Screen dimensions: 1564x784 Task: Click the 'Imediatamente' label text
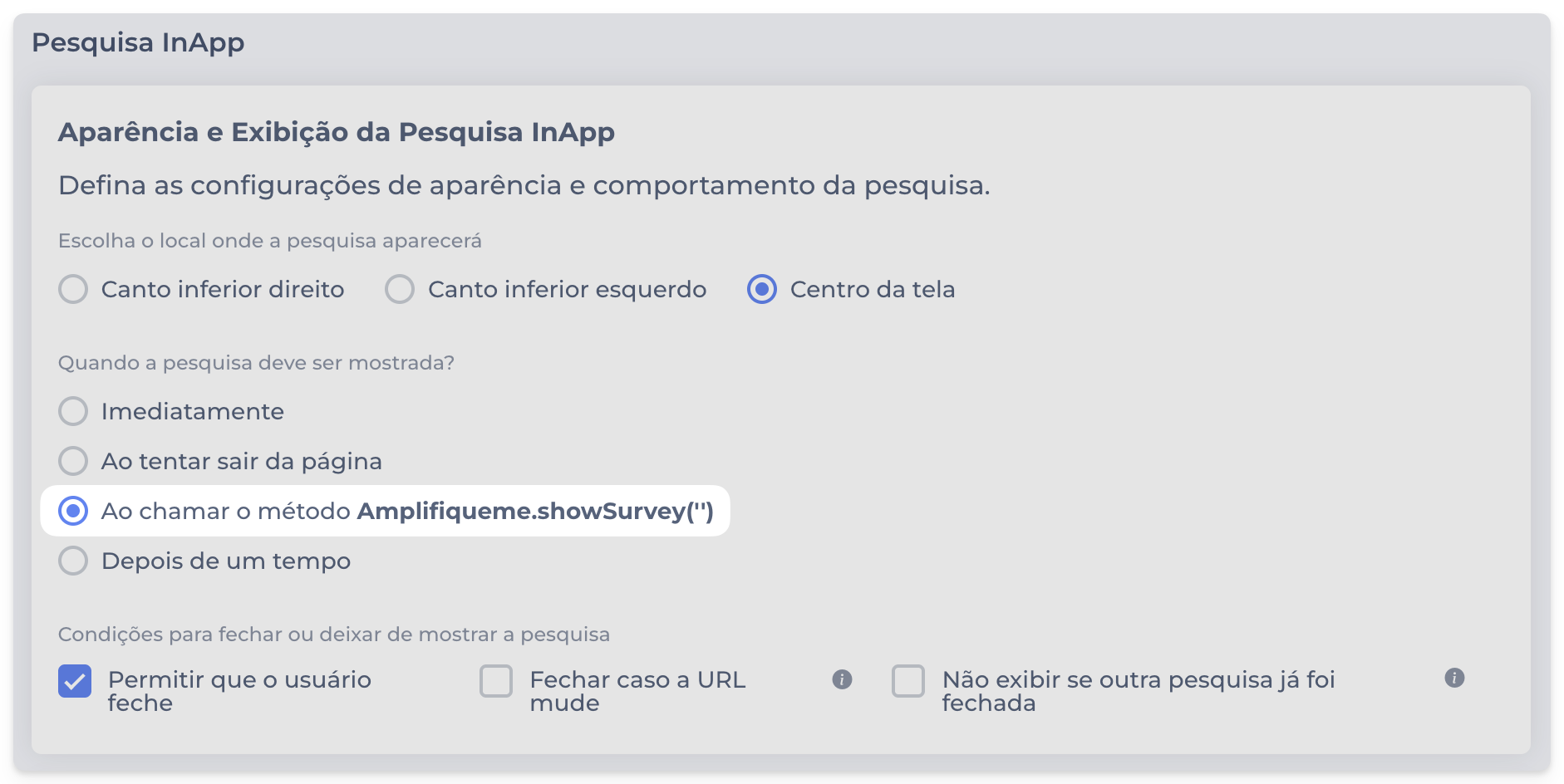[x=192, y=411]
